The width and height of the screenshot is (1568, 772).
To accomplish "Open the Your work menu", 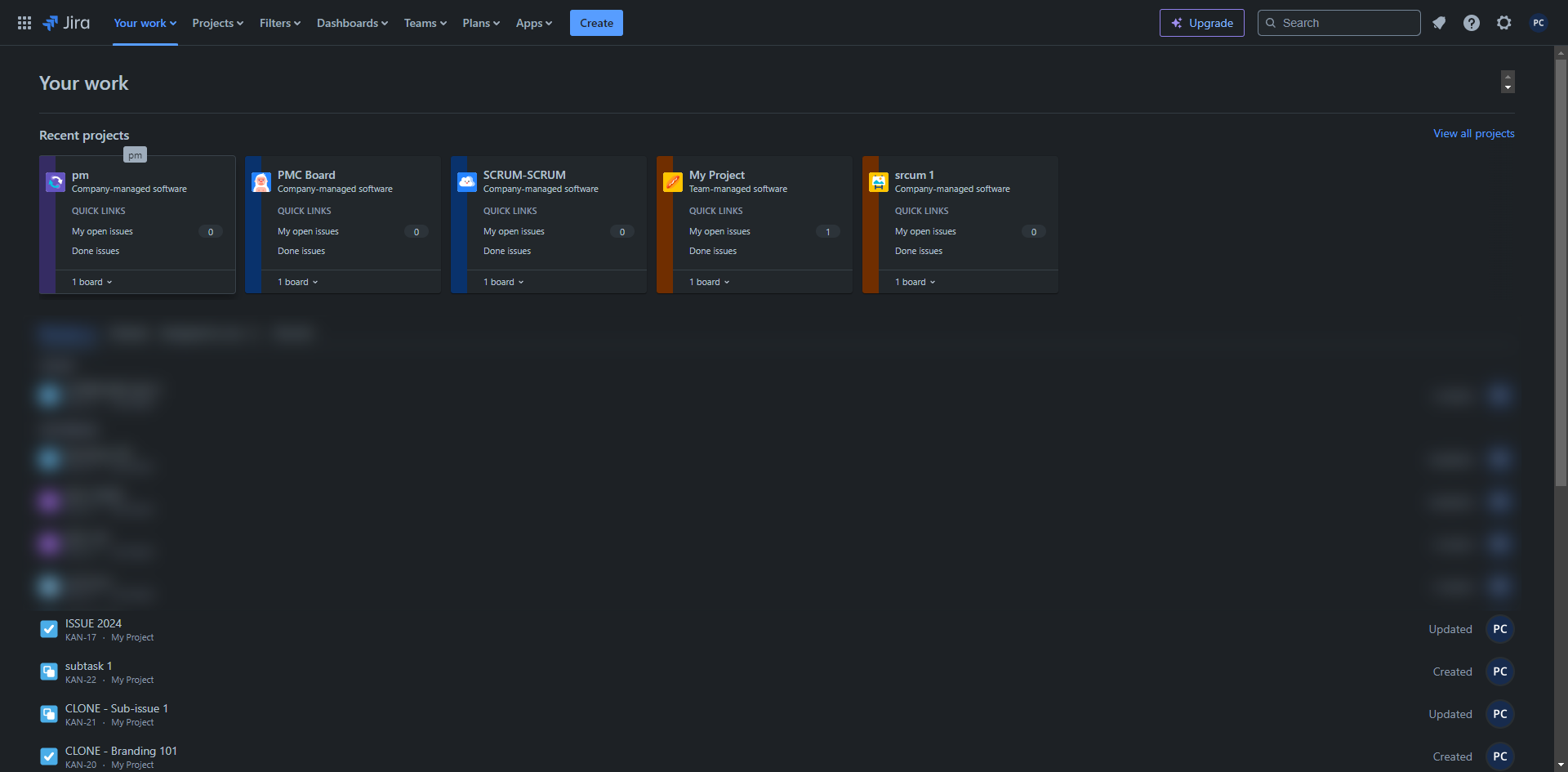I will click(145, 23).
